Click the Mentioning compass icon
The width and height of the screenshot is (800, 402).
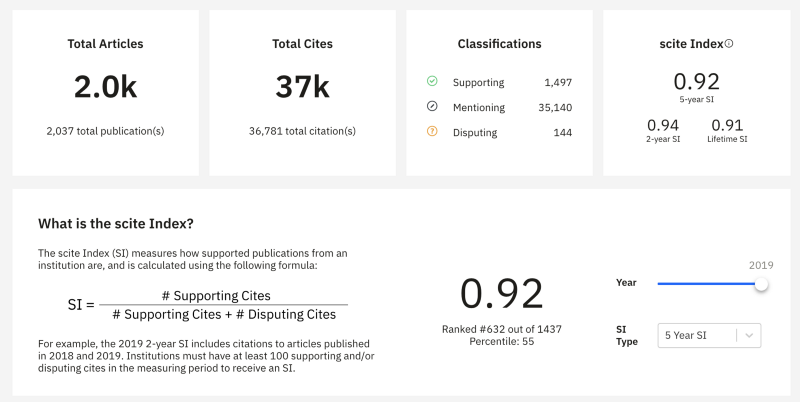pyautogui.click(x=432, y=107)
